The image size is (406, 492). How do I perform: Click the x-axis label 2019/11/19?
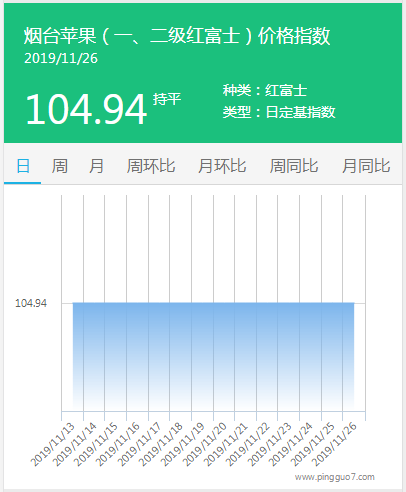click(183, 444)
